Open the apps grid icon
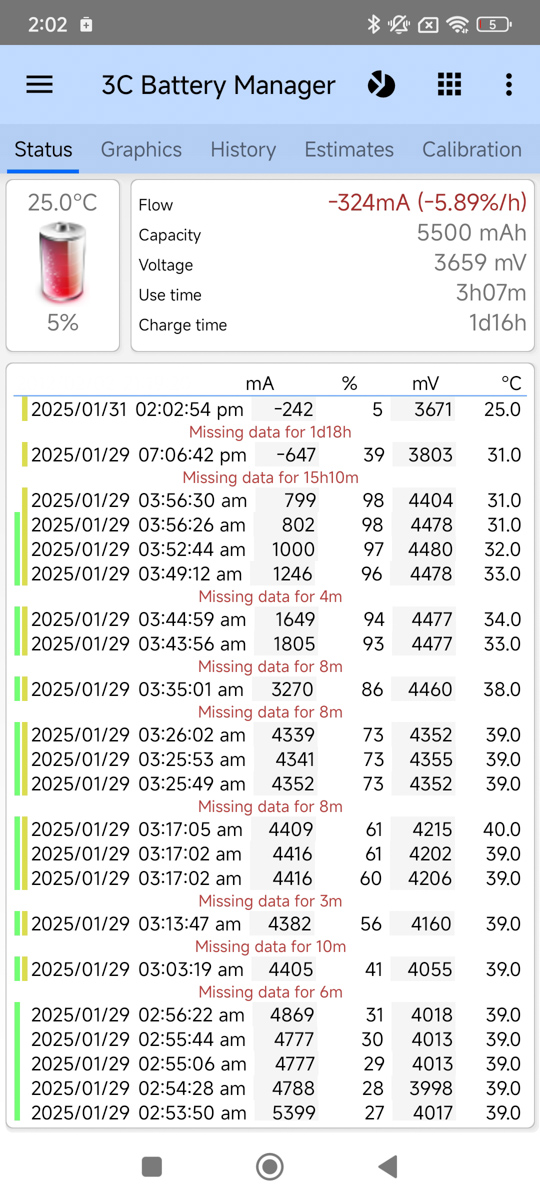Screen dimensions: 540x1200 pyautogui.click(x=450, y=85)
